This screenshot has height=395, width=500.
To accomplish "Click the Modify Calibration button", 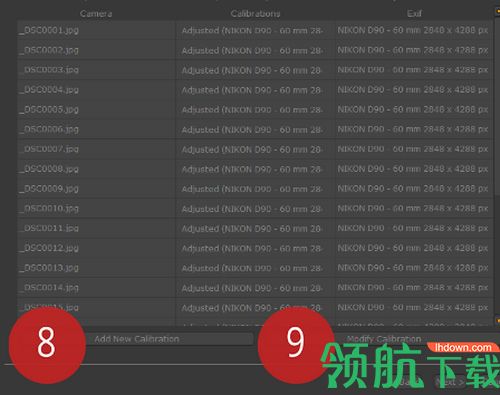I will (384, 339).
